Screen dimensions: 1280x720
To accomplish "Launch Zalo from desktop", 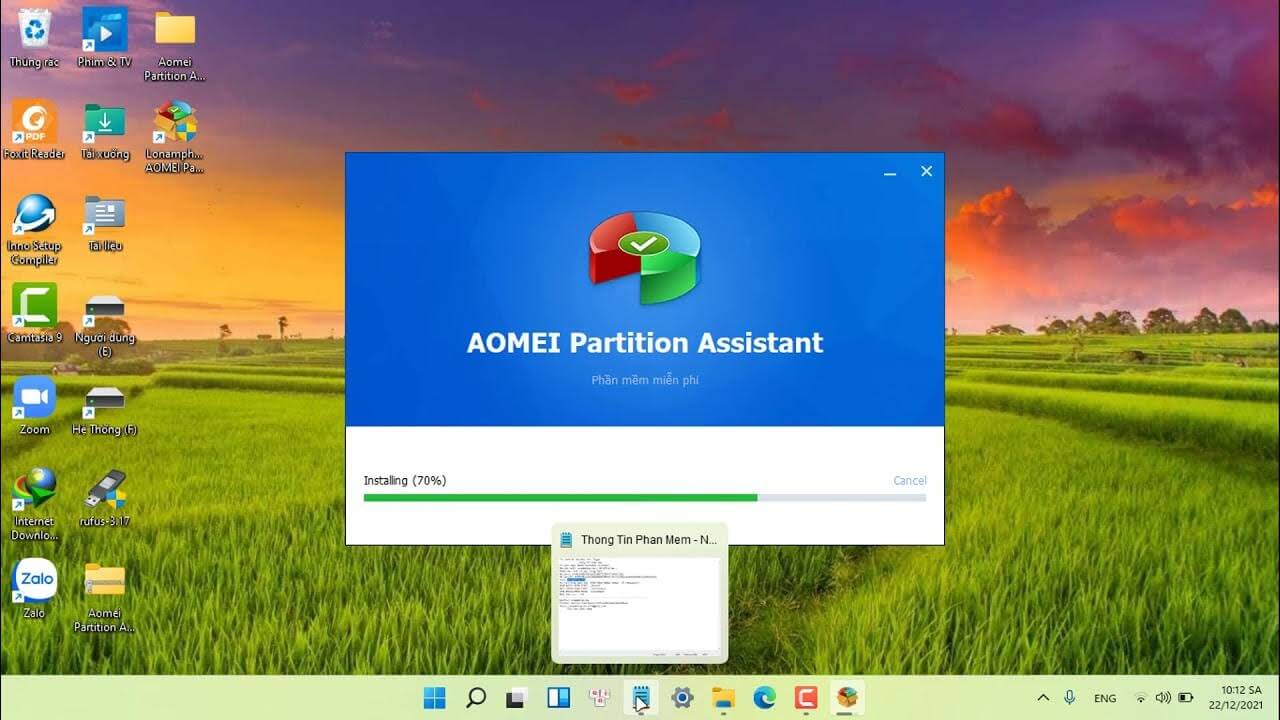I will (34, 589).
